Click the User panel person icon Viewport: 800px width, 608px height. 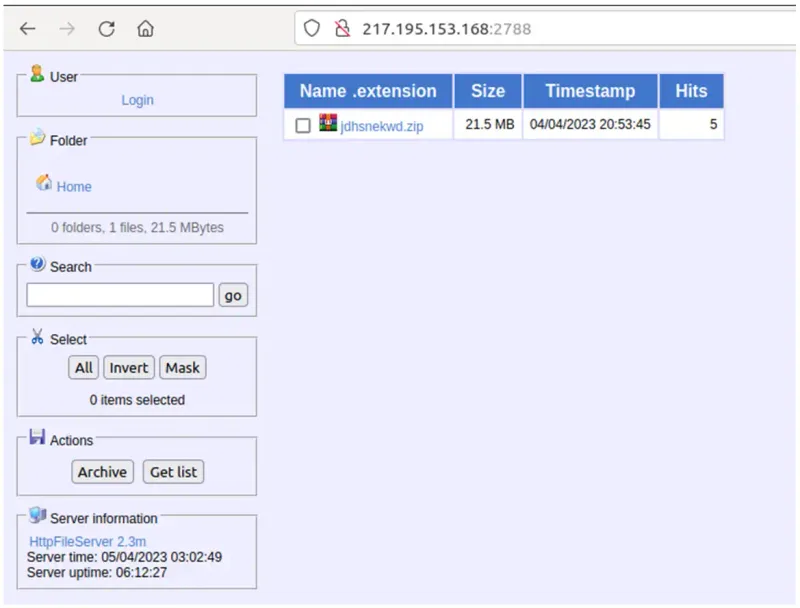click(37, 73)
